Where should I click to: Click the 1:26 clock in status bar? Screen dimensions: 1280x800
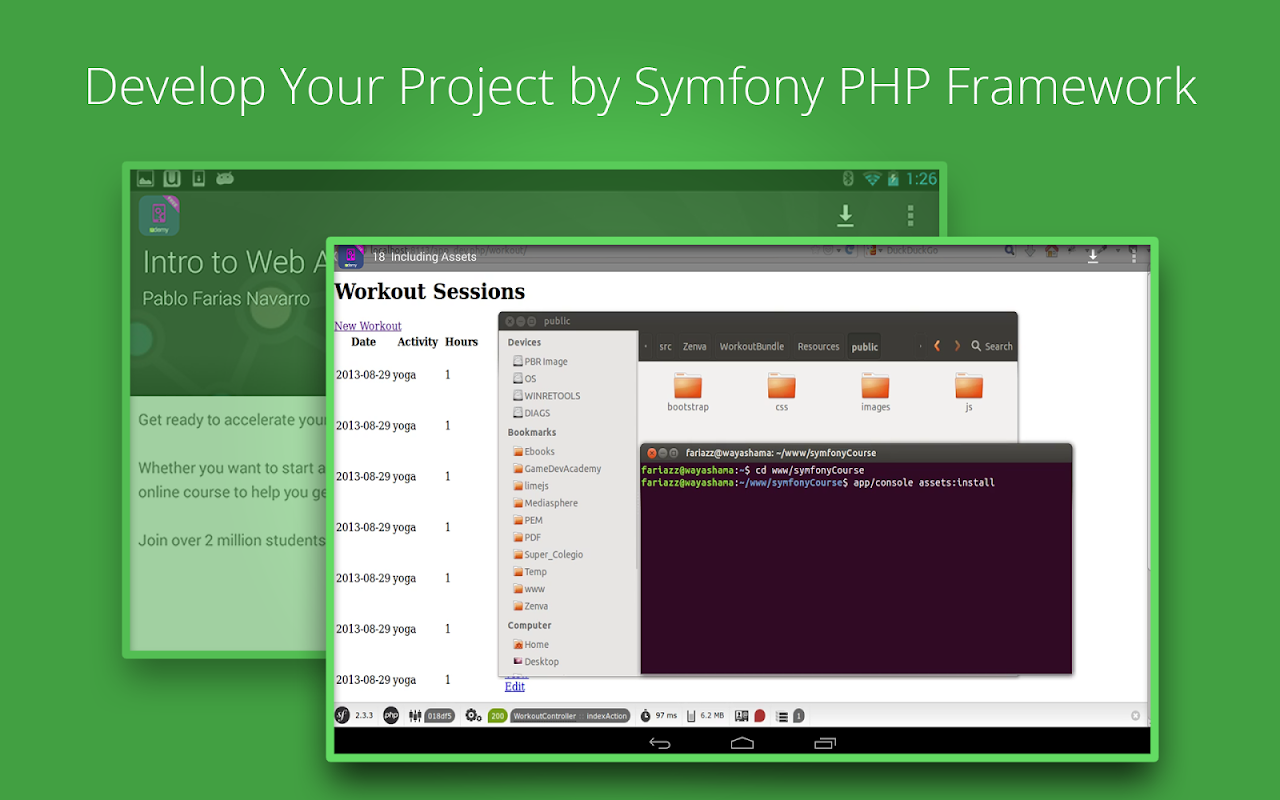pos(921,179)
